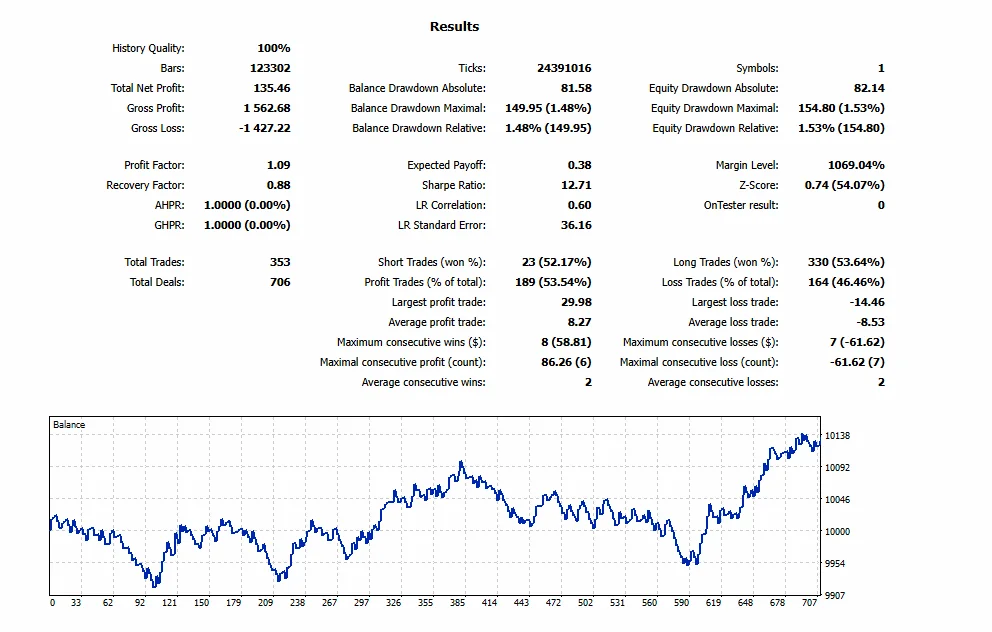
Task: Click the Margin Level value 1069.04%
Action: 856,165
